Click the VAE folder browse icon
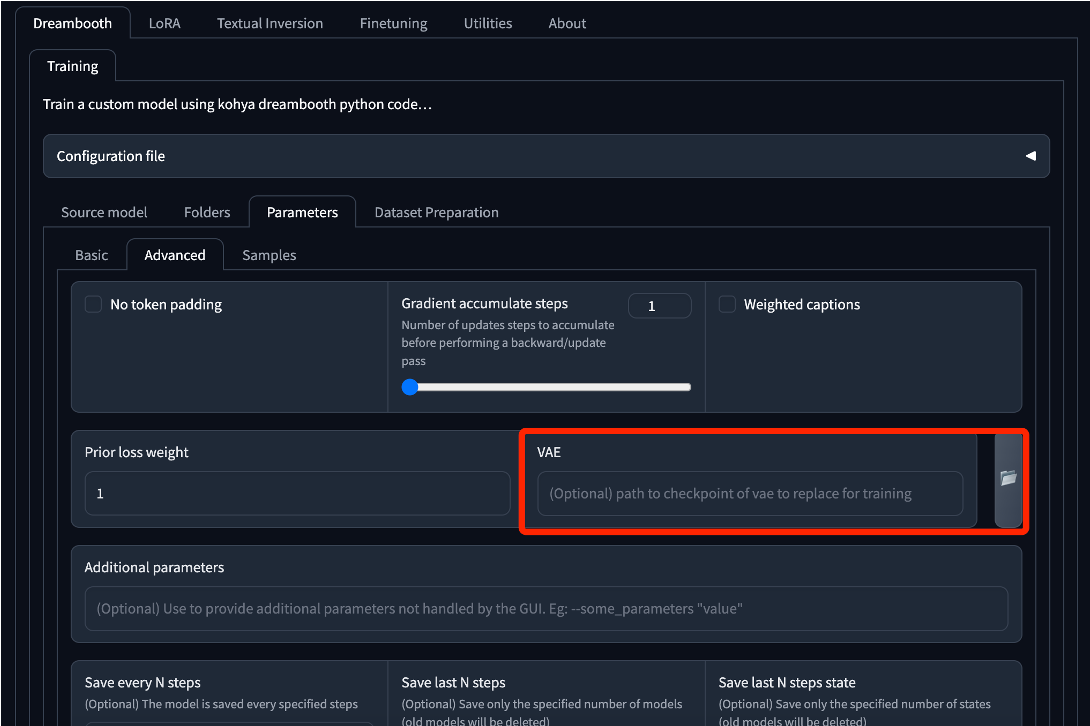The width and height of the screenshot is (1090, 726). click(x=1008, y=478)
